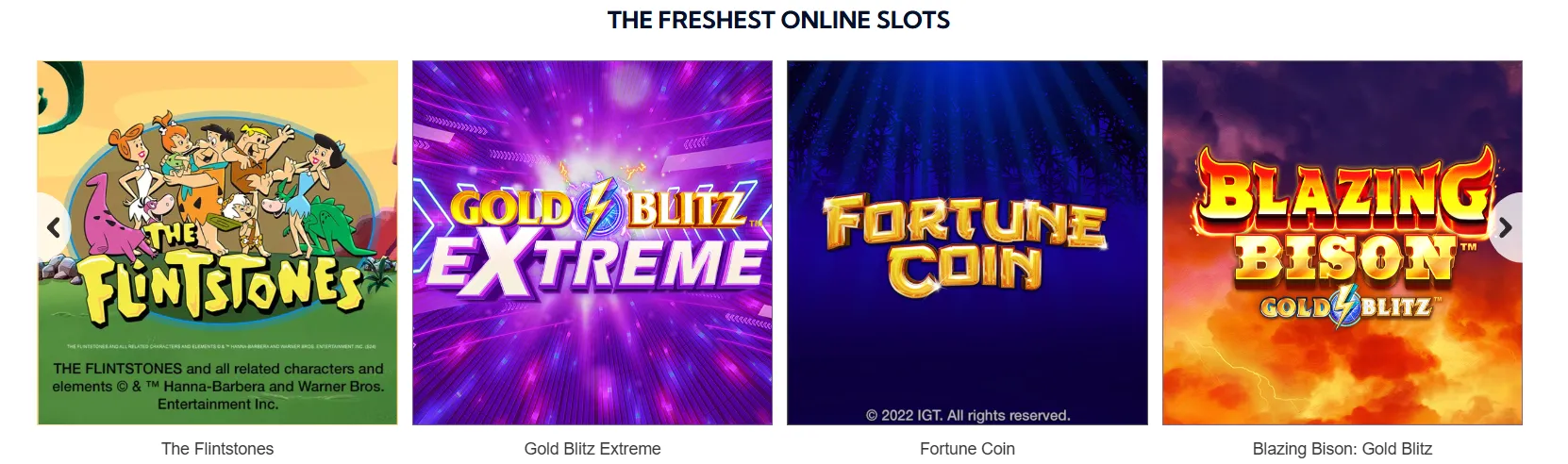Click "Fortune Coin" caption link

[967, 449]
